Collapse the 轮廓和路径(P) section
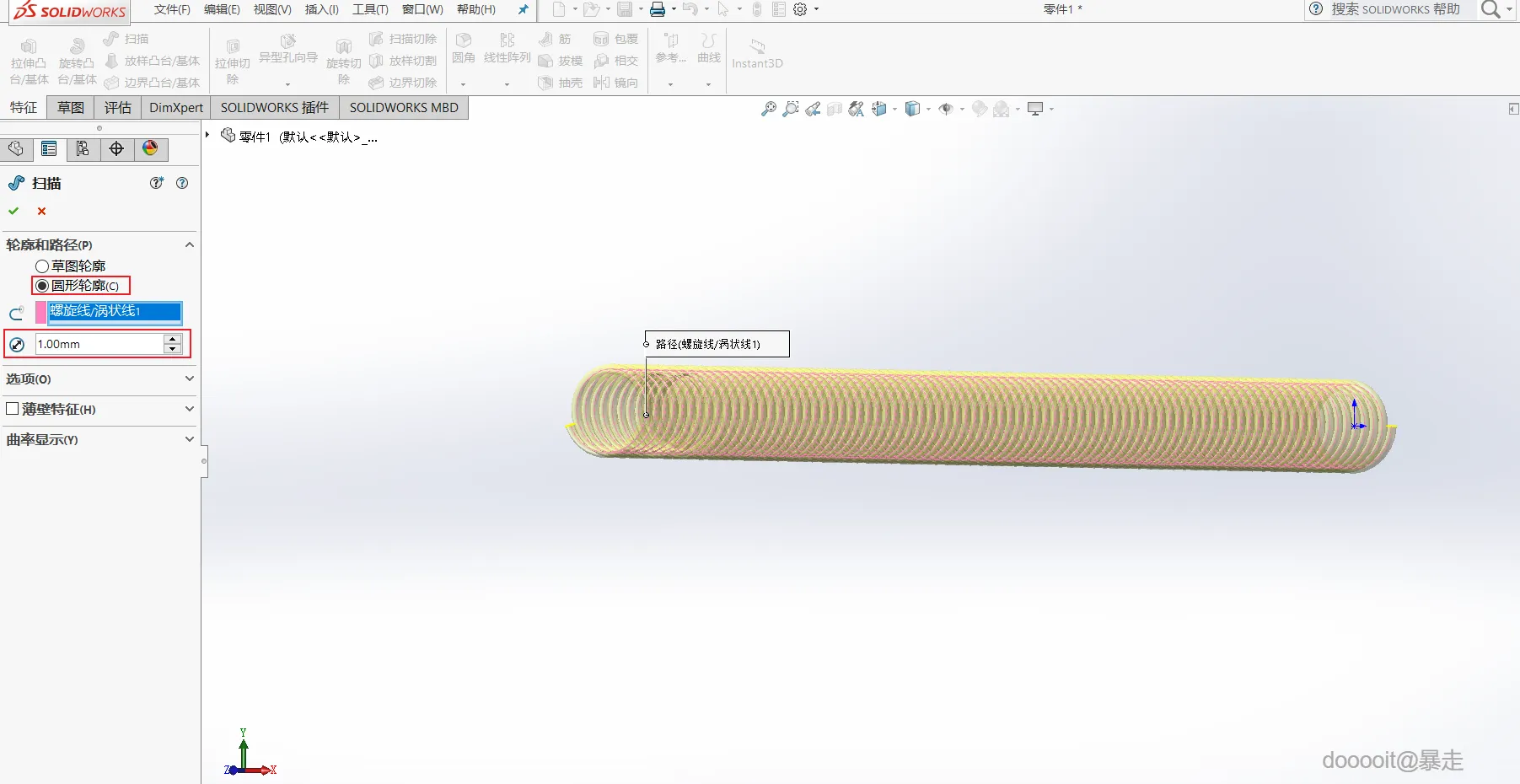Screen dimensions: 1520x784 point(190,244)
